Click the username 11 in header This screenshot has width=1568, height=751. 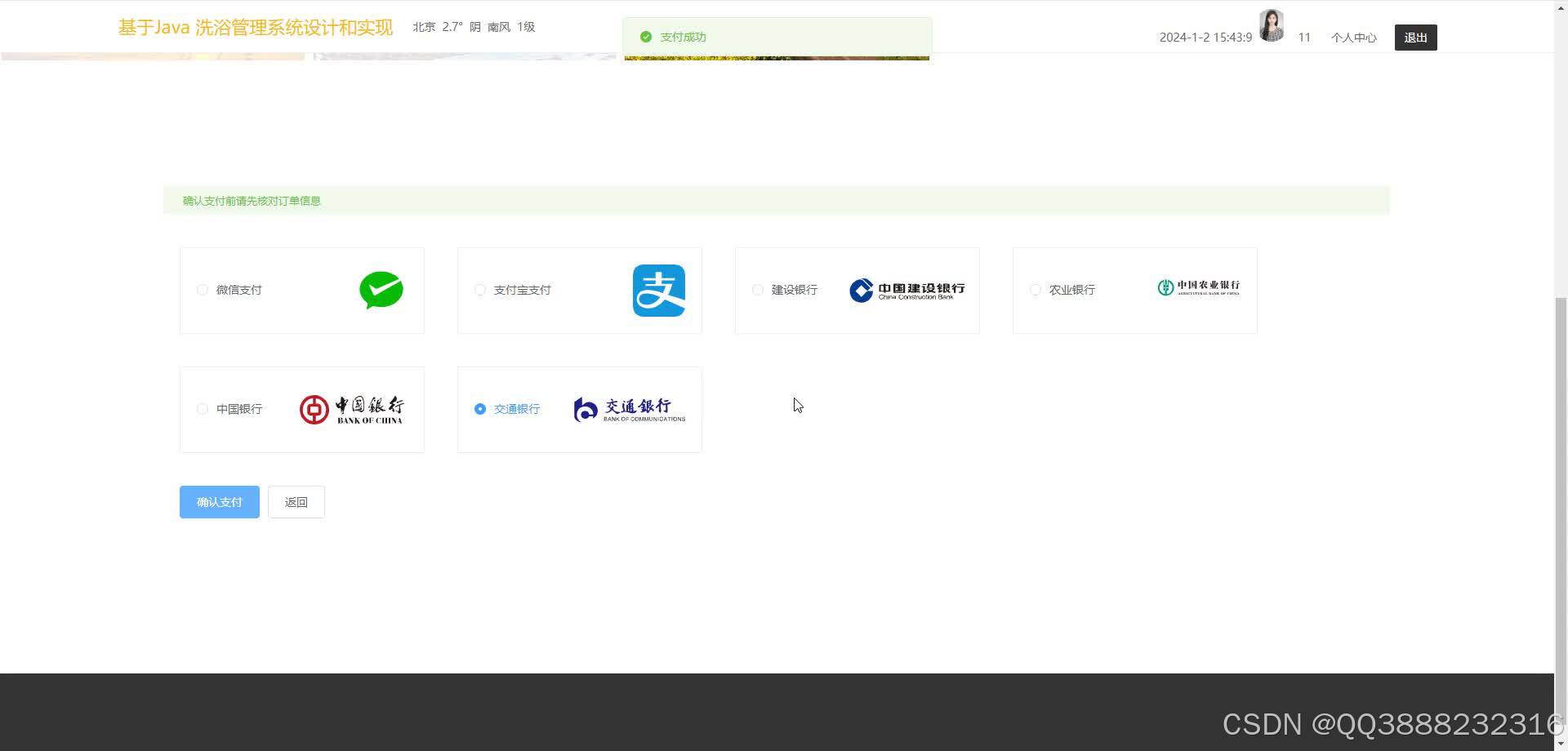(x=1304, y=38)
